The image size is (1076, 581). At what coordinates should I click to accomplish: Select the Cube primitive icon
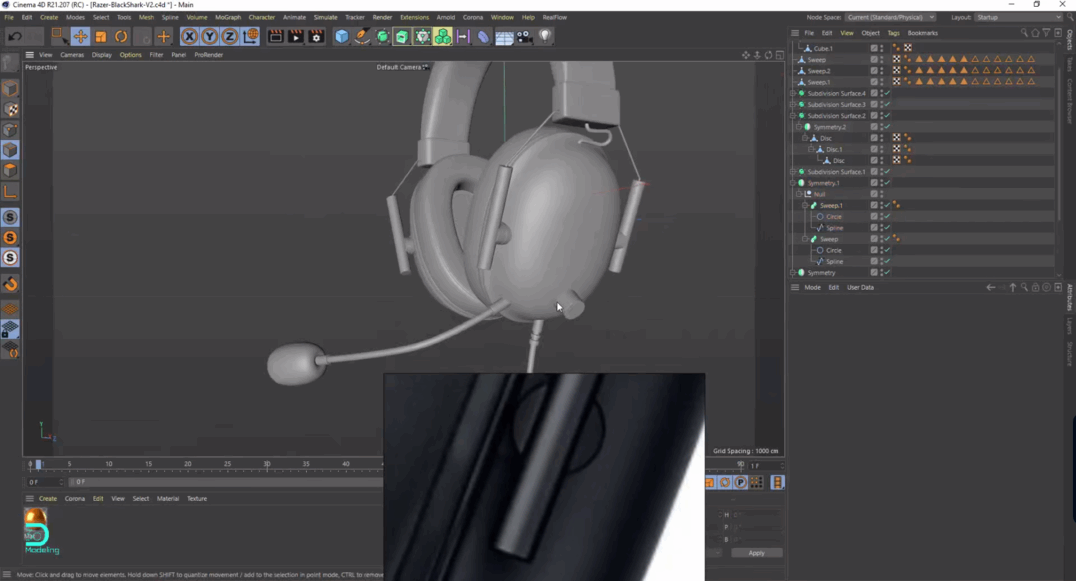(x=342, y=36)
